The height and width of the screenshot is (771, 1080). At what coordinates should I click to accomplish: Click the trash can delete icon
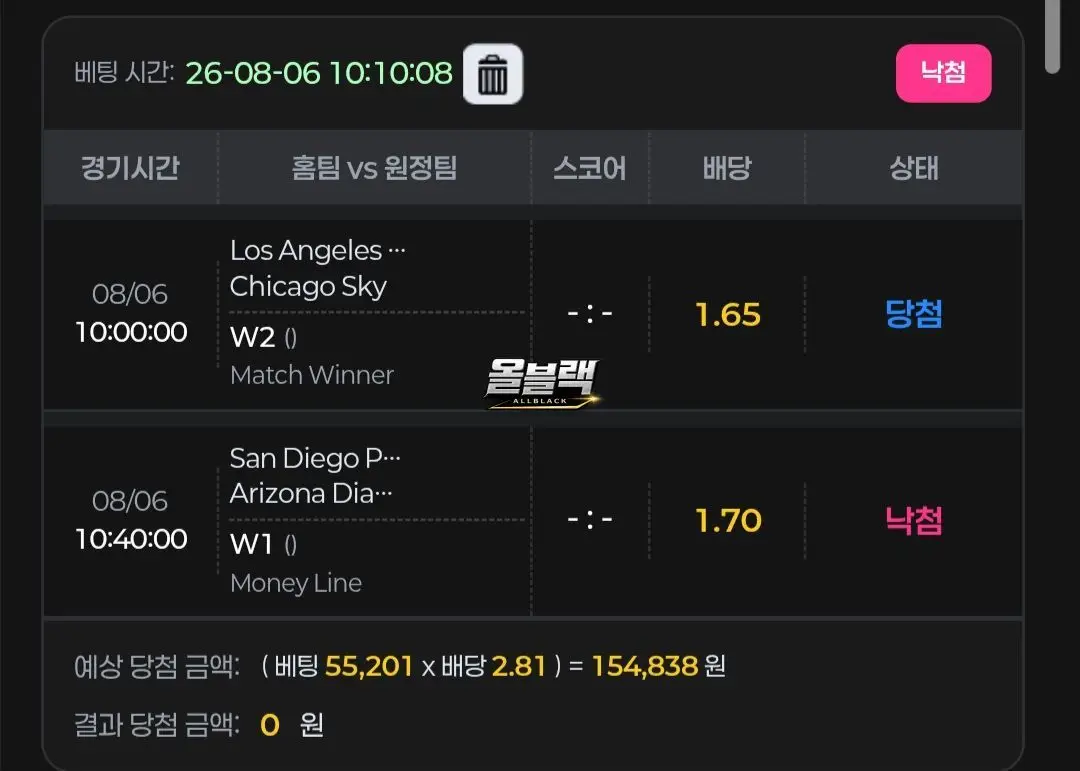492,74
